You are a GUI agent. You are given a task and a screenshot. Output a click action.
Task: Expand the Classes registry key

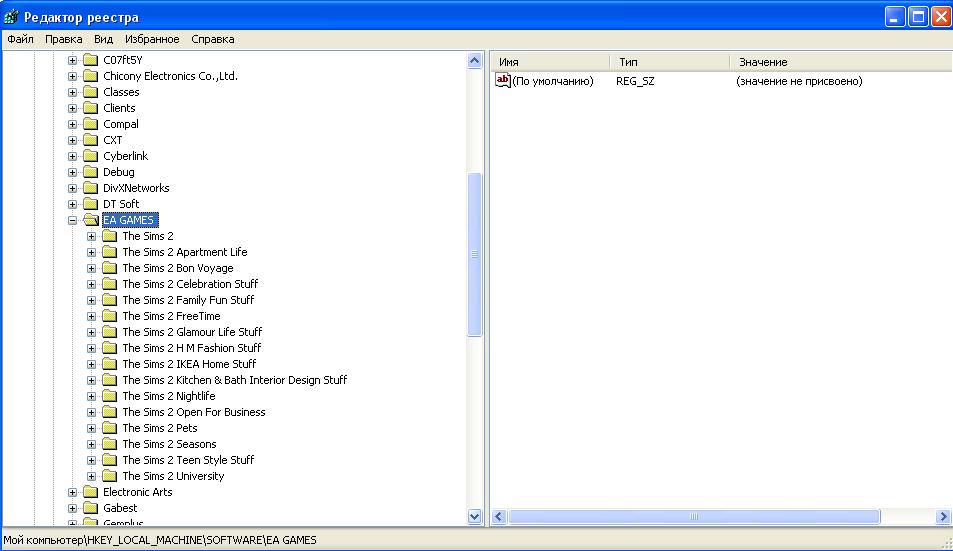pyautogui.click(x=72, y=92)
